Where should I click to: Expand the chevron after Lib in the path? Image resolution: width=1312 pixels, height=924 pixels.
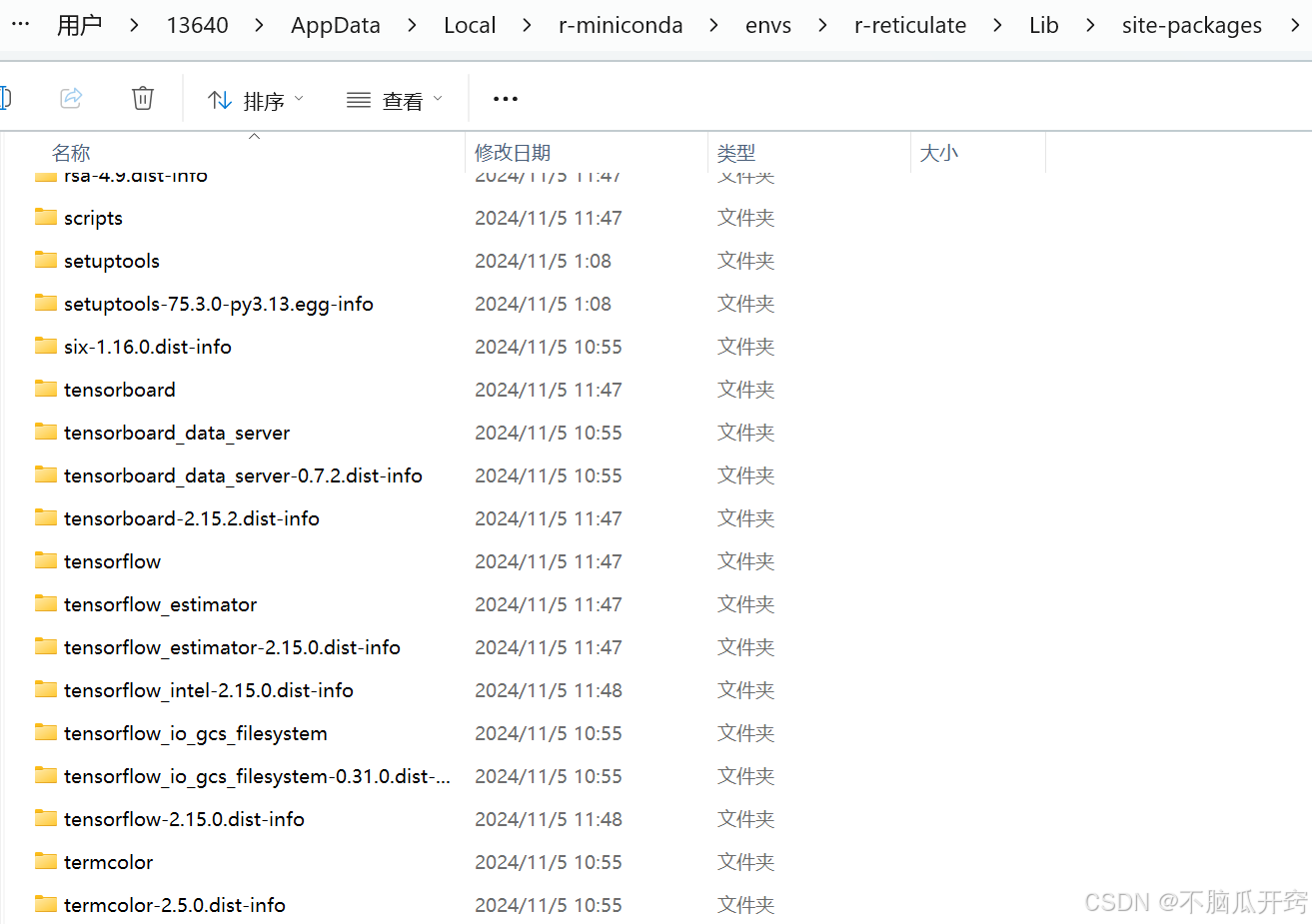pyautogui.click(x=1090, y=25)
